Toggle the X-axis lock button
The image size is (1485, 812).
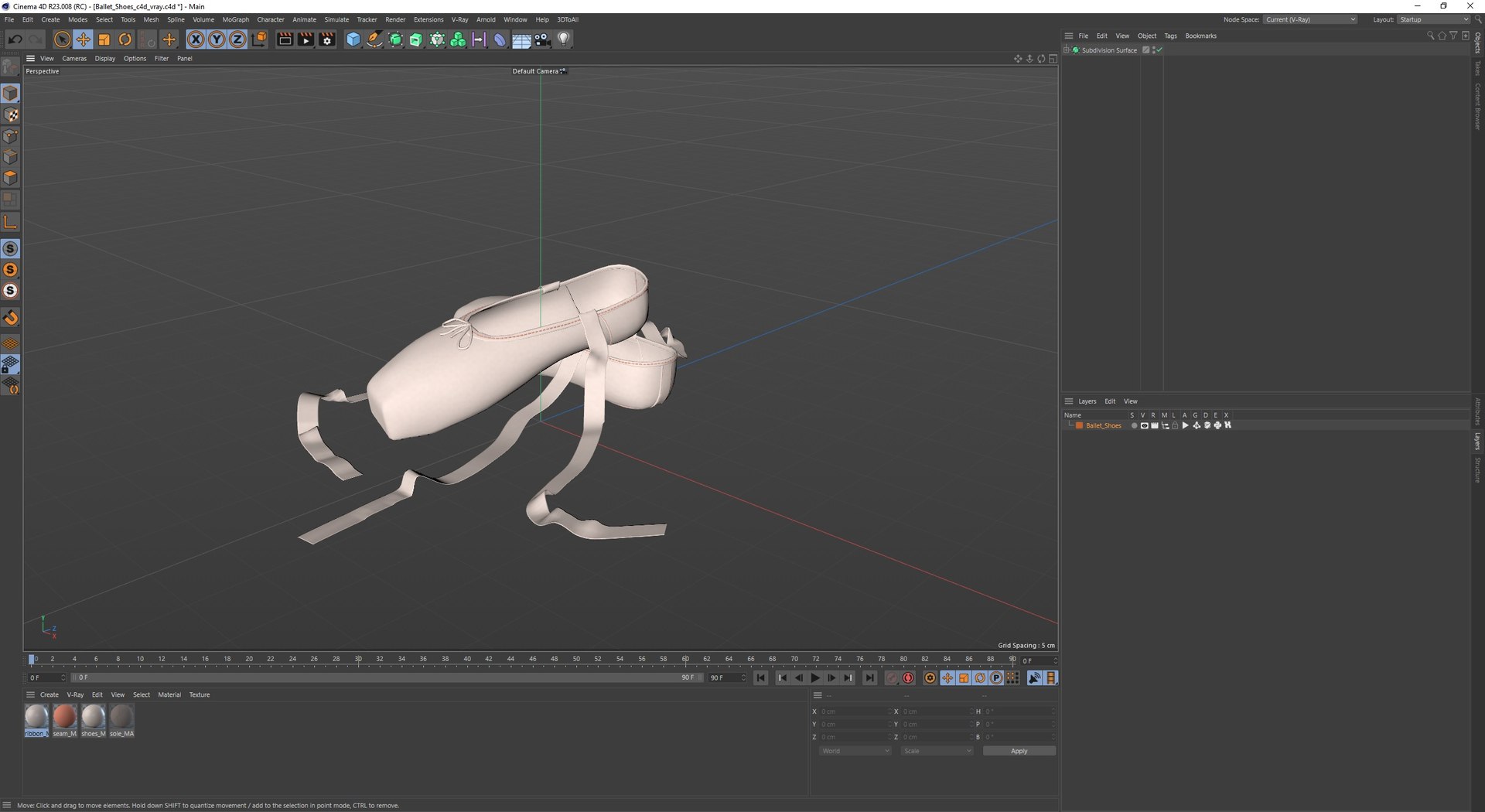[x=196, y=39]
